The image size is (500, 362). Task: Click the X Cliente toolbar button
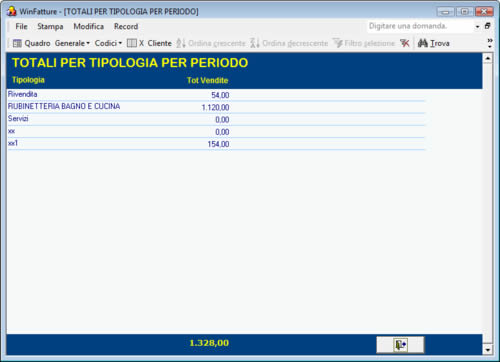(x=149, y=43)
